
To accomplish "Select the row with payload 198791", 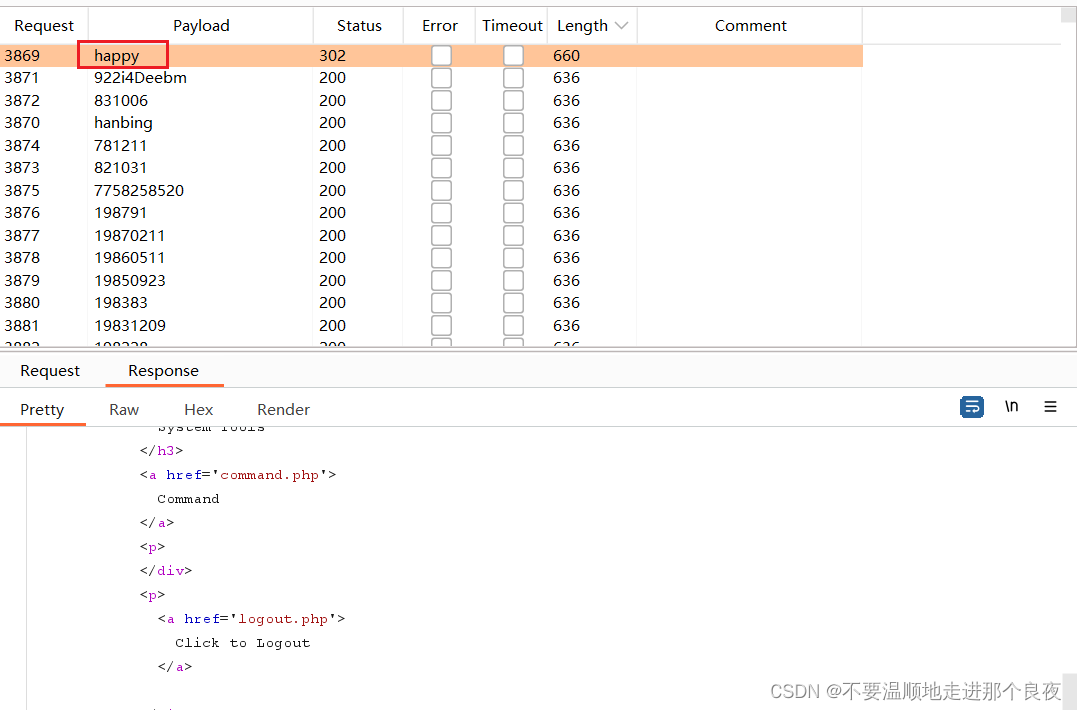I will [431, 213].
